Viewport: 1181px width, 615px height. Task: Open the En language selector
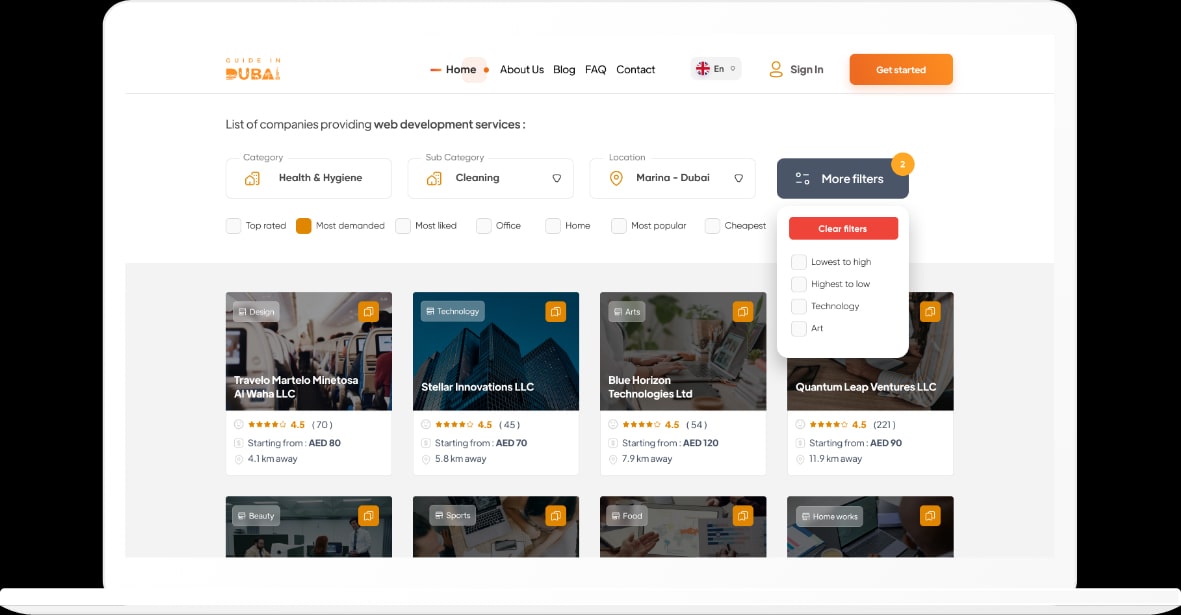(716, 69)
